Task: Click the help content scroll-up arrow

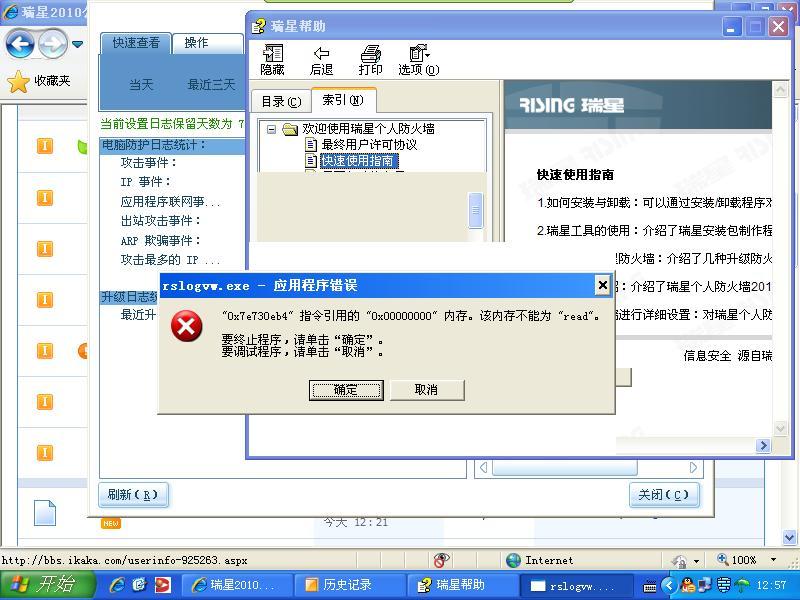Action: tap(780, 90)
